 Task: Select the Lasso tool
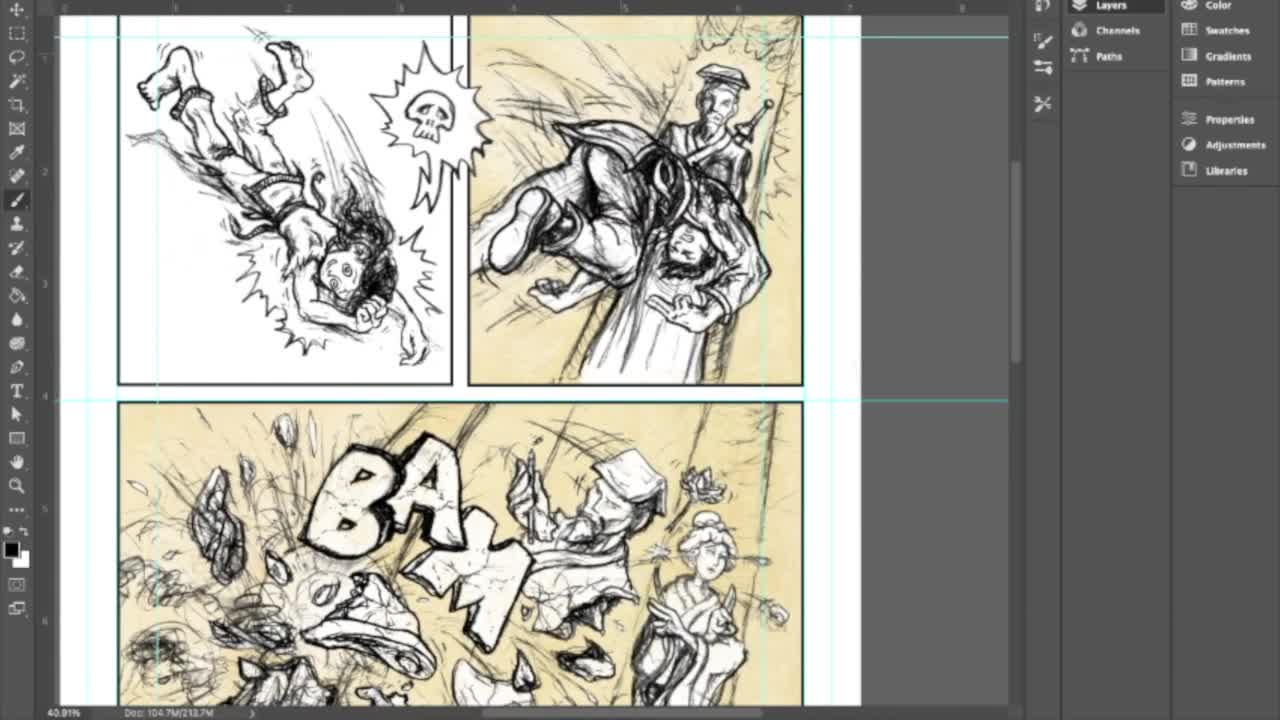click(17, 57)
